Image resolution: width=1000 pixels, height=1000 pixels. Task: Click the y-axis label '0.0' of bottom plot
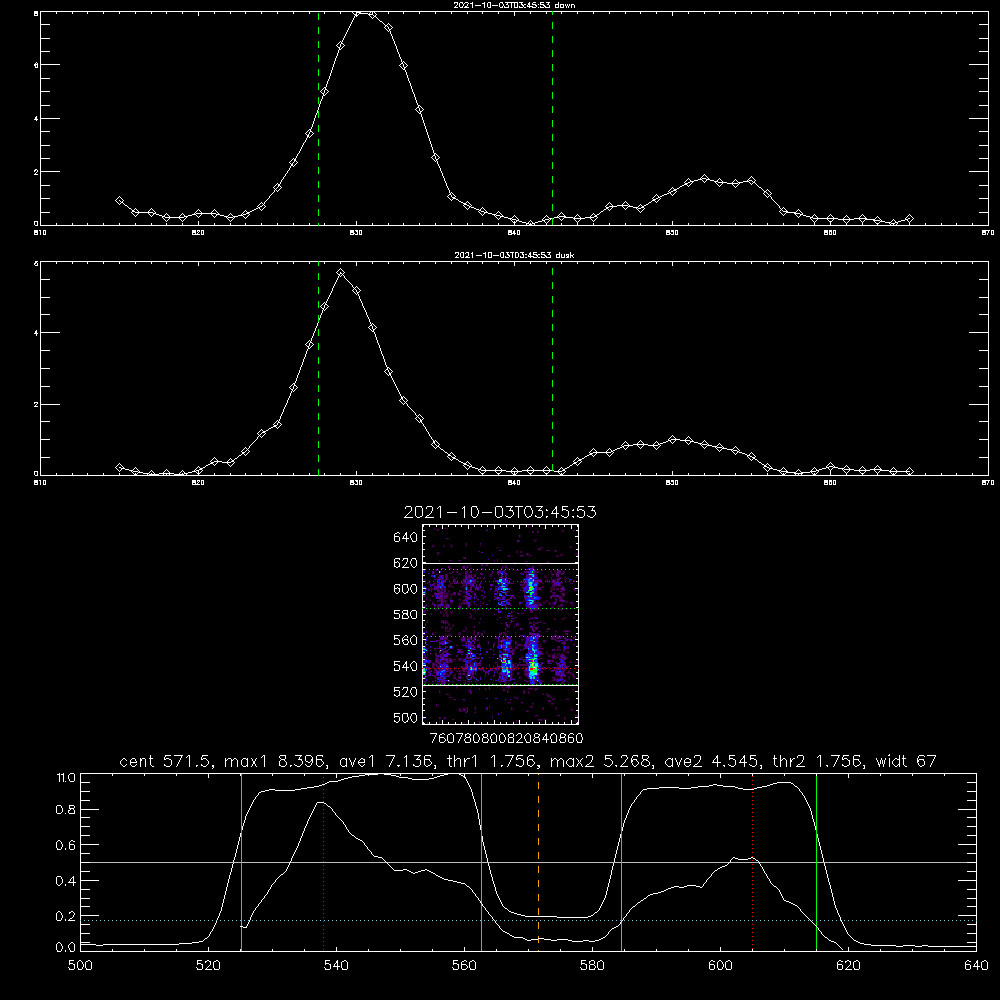click(x=66, y=947)
